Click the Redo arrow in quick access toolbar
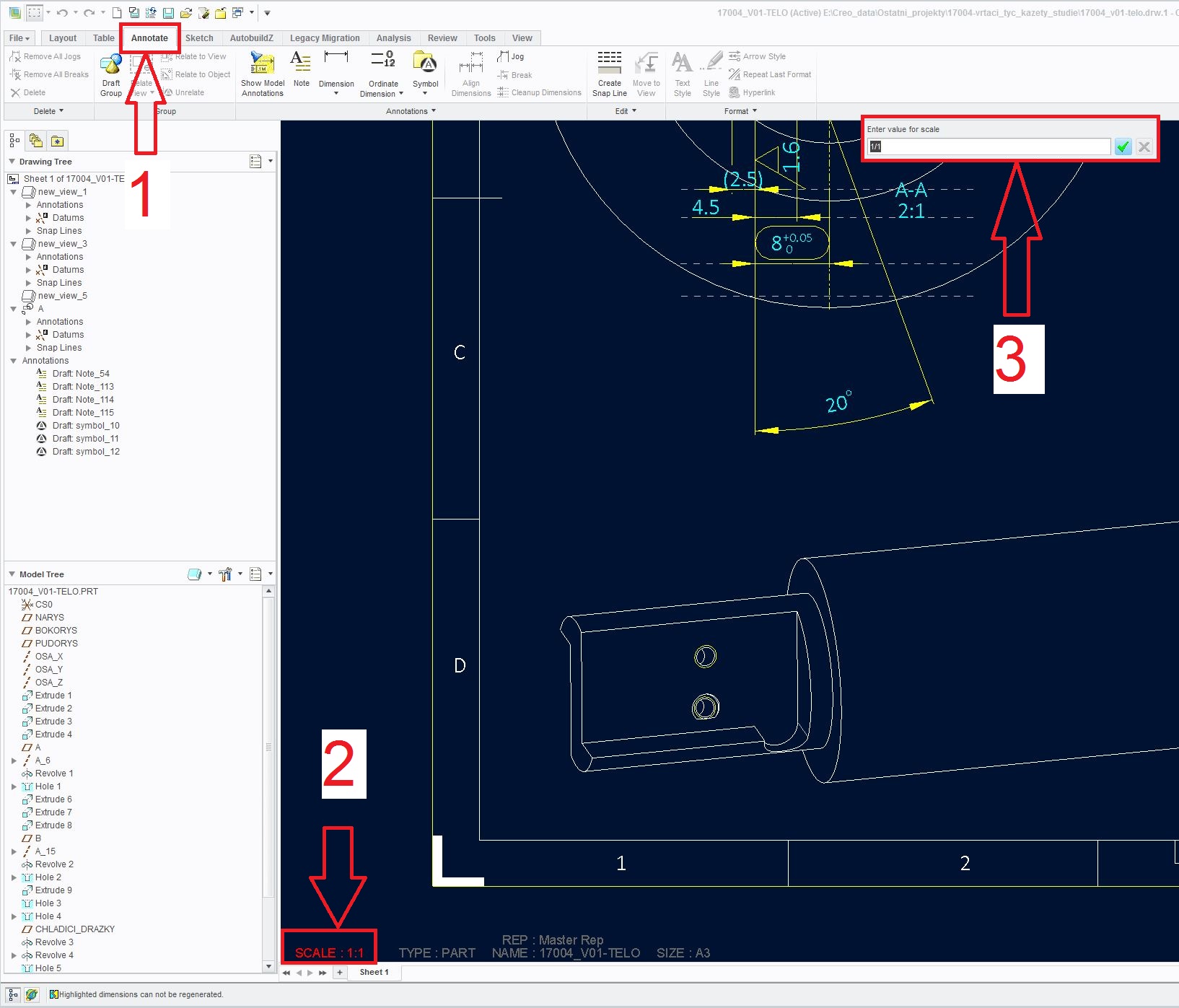This screenshot has width=1179, height=1008. pos(89,13)
